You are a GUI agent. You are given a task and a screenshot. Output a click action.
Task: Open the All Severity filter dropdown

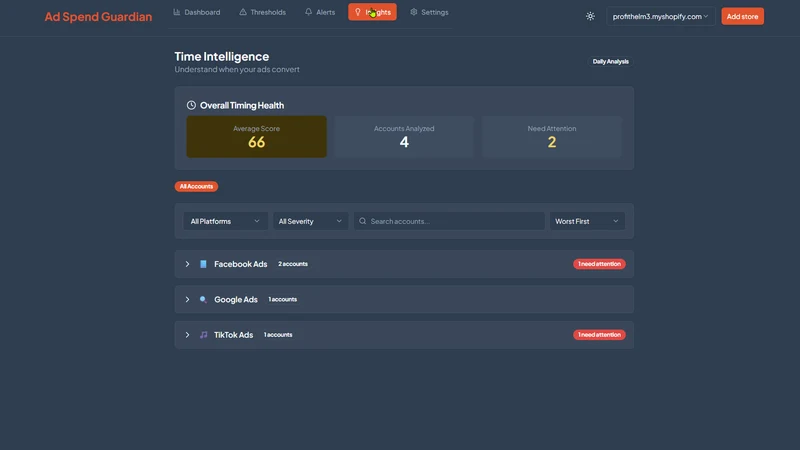pos(310,221)
